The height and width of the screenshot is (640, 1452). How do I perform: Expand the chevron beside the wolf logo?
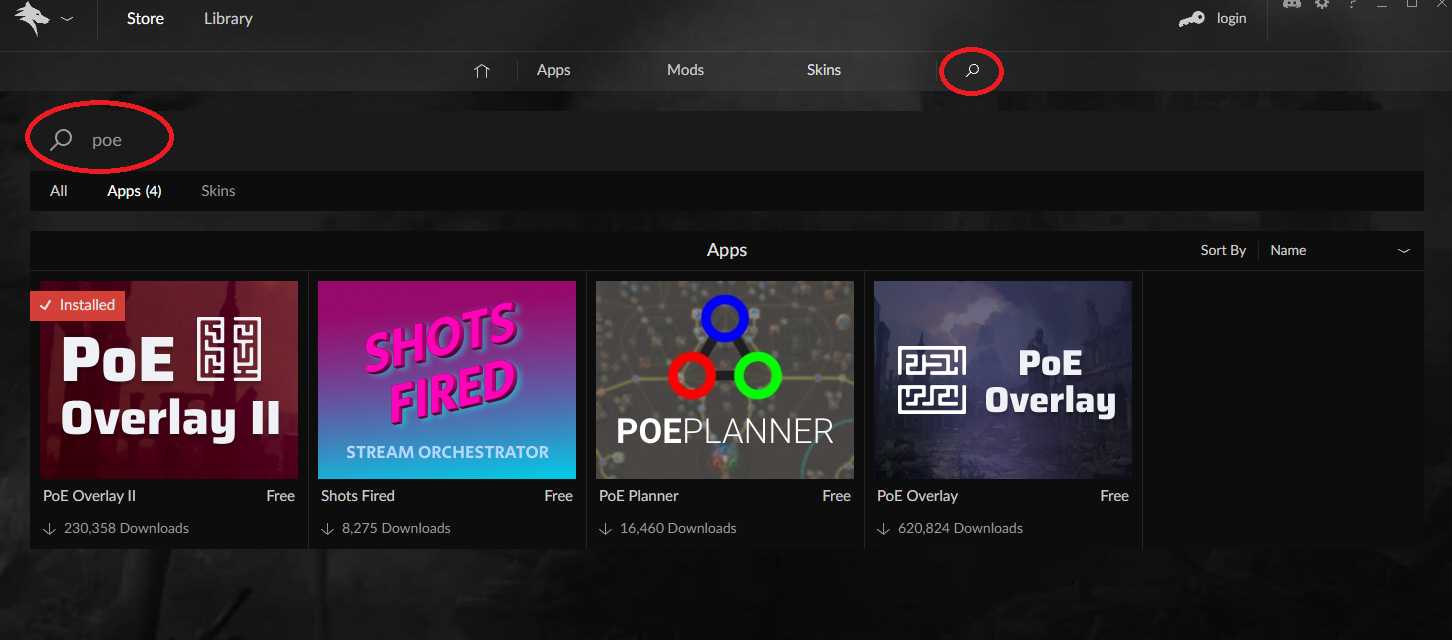coord(67,19)
